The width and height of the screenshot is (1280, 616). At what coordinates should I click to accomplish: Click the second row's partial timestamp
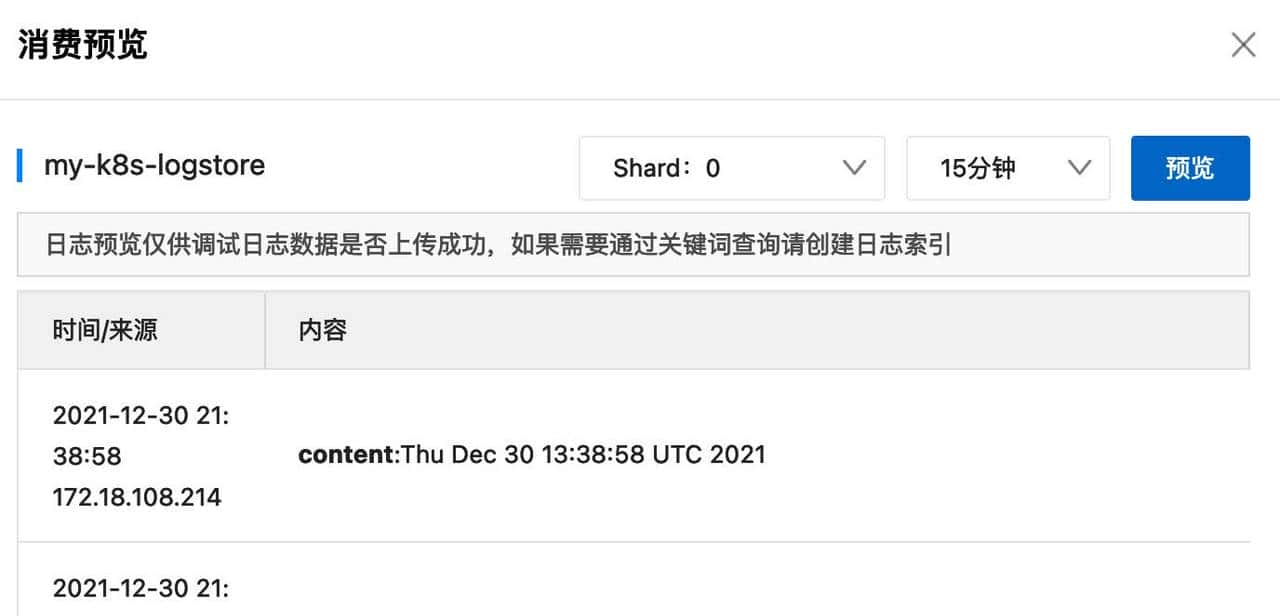pyautogui.click(x=140, y=588)
